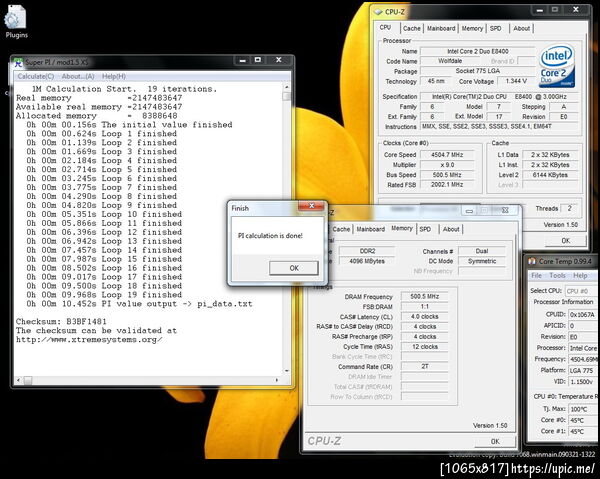Click Super PI vertical scrollbar down arrow
The height and width of the screenshot is (479, 600).
pyautogui.click(x=286, y=371)
